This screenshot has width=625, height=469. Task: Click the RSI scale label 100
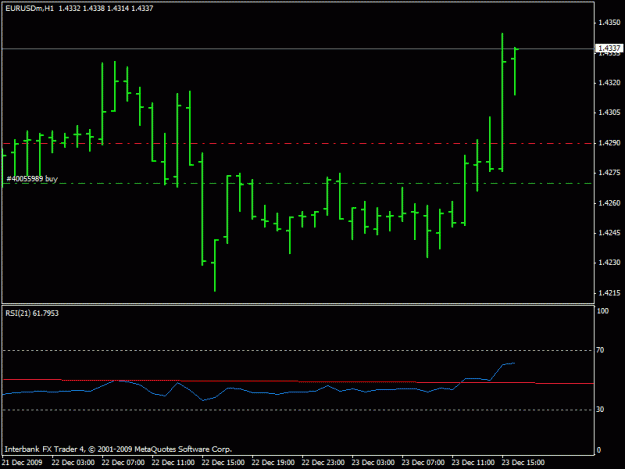pos(603,311)
